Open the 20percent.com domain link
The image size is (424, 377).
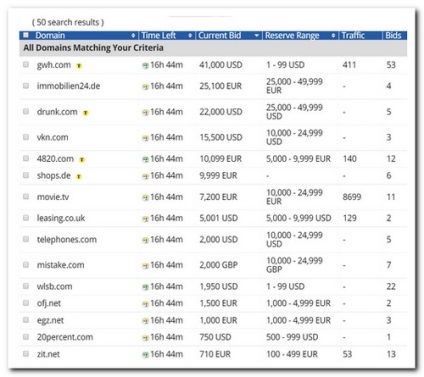(65, 337)
